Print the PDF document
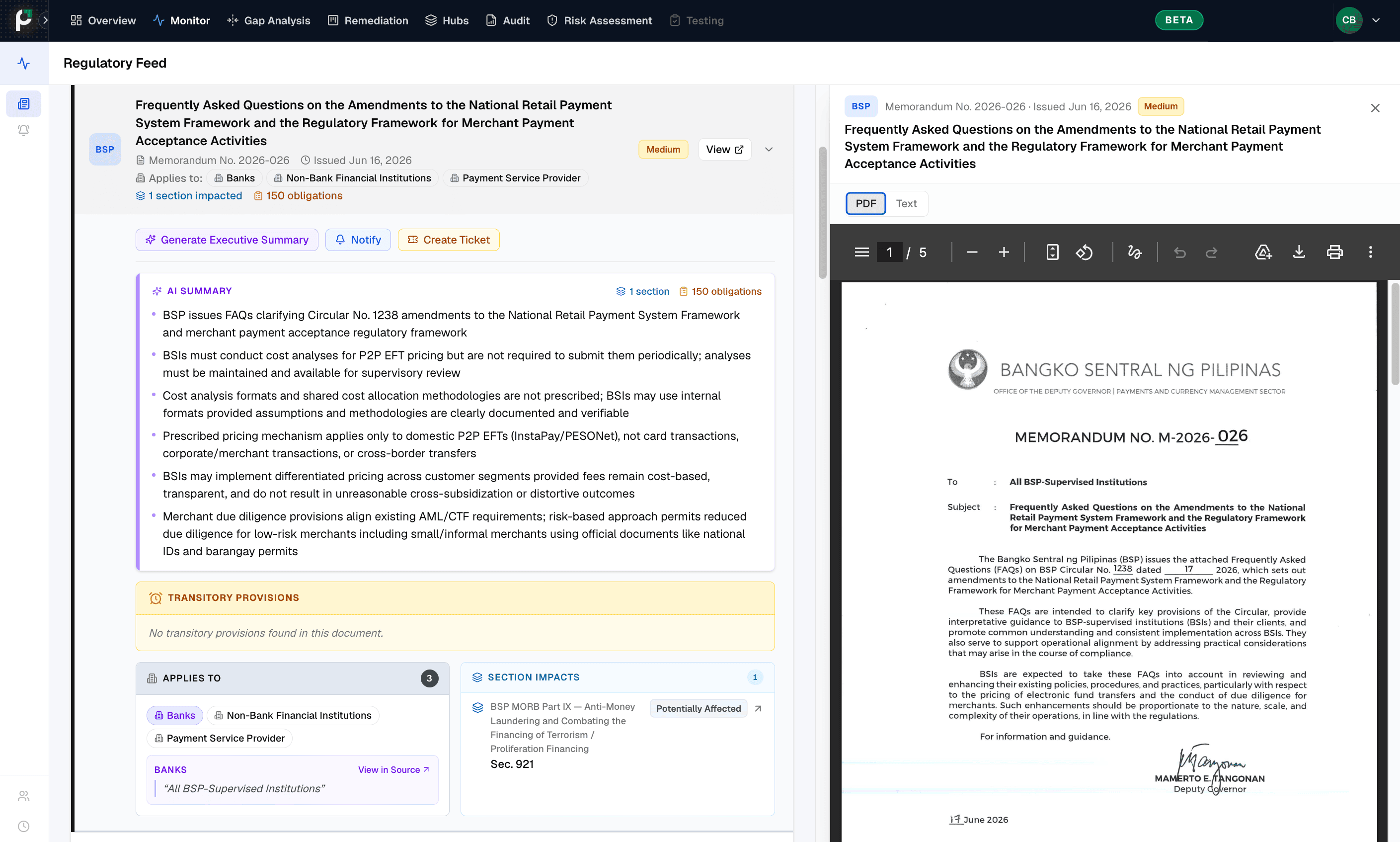This screenshot has width=1400, height=842. click(x=1335, y=252)
